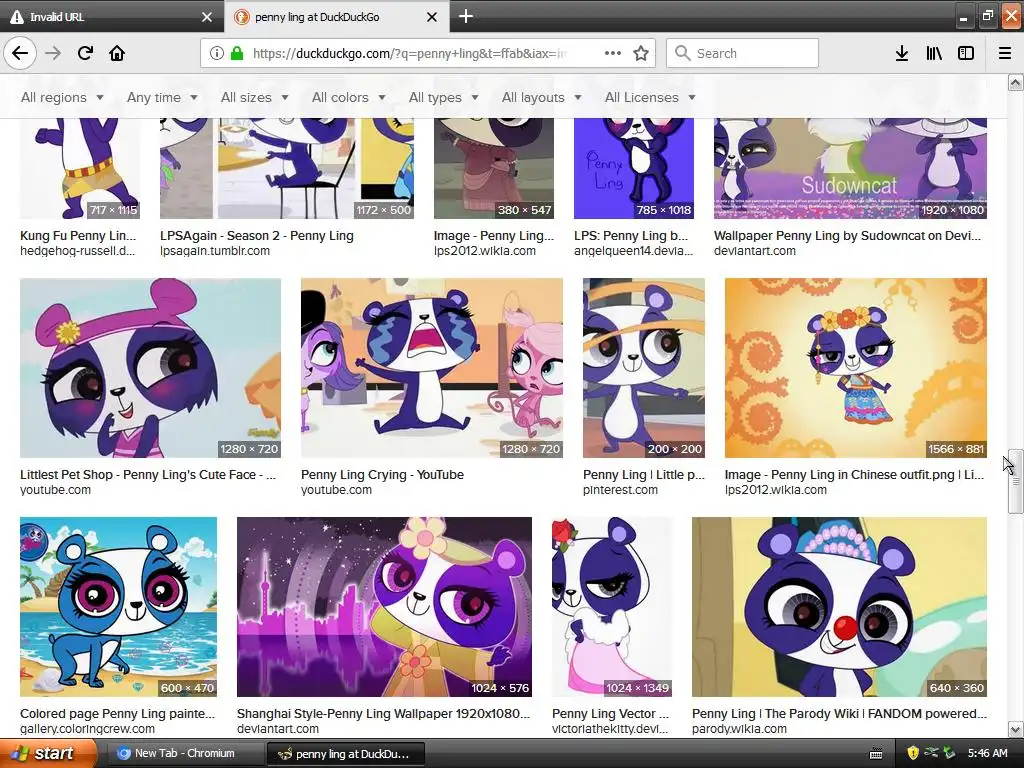Switch to the Invalid URL tab
This screenshot has width=1024, height=768.
[112, 16]
